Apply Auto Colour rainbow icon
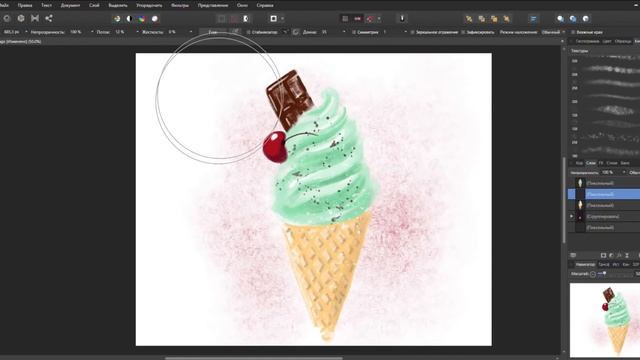 pos(142,19)
